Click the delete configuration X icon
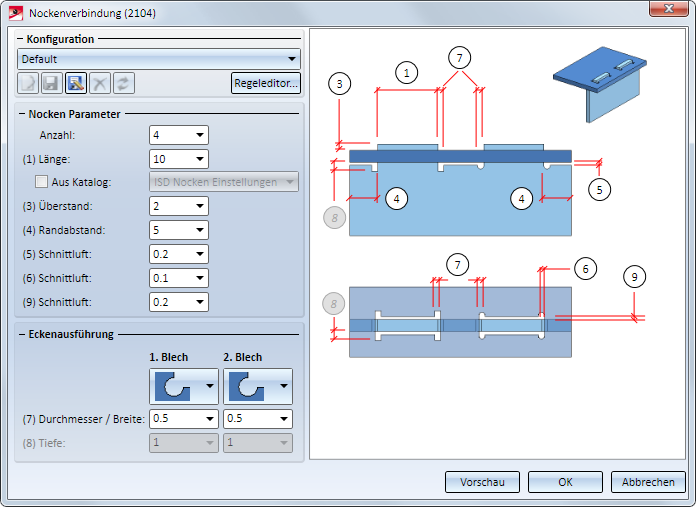 100,83
